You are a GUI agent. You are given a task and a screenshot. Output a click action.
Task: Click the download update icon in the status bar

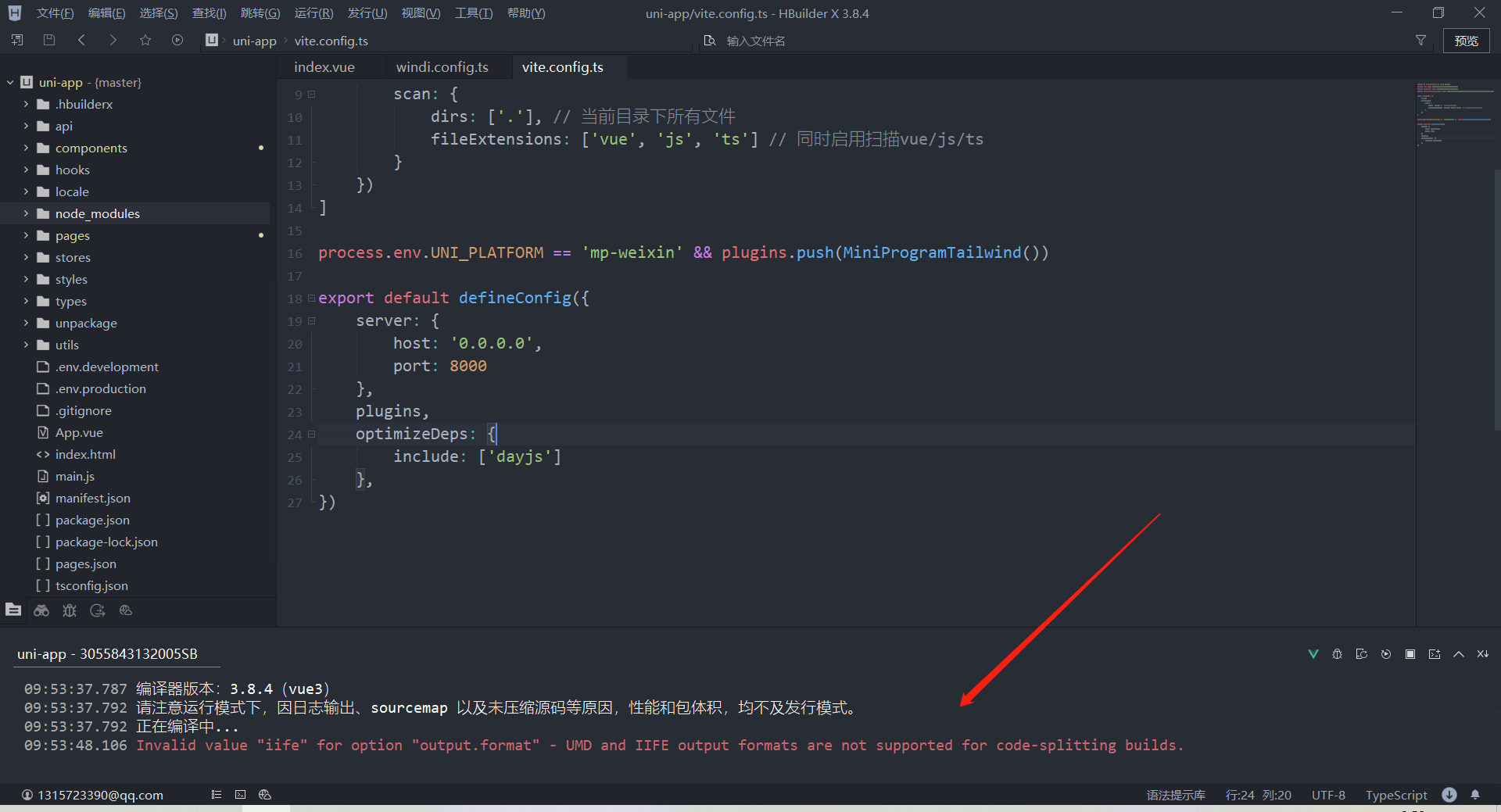click(x=1449, y=795)
